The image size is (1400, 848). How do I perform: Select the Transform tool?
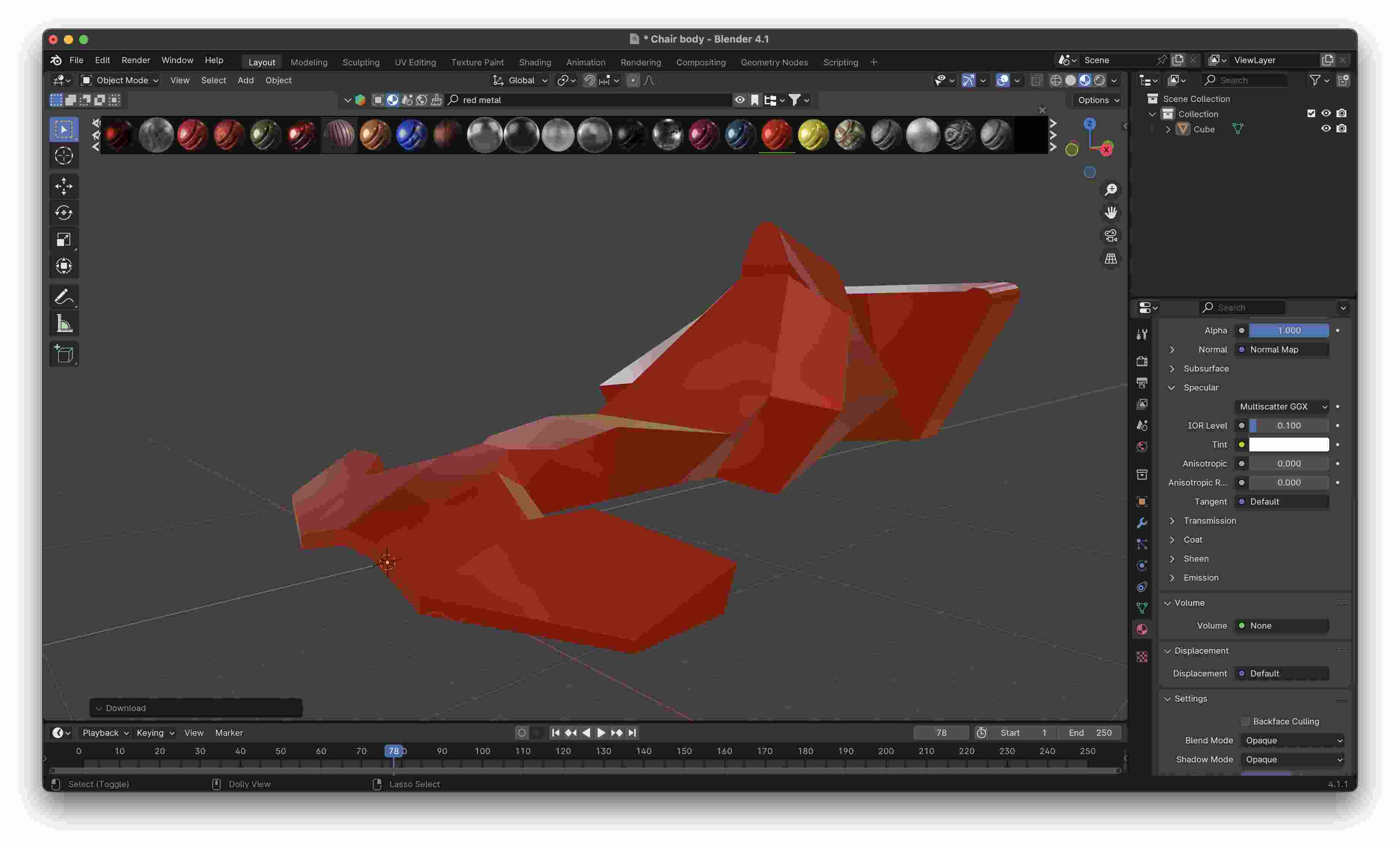(64, 266)
